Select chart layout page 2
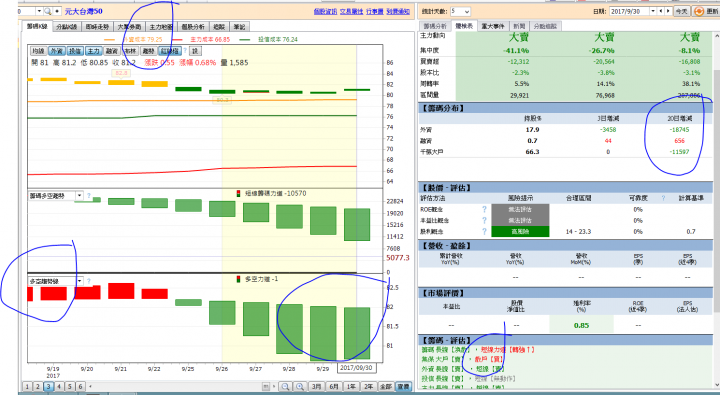 click(x=38, y=387)
